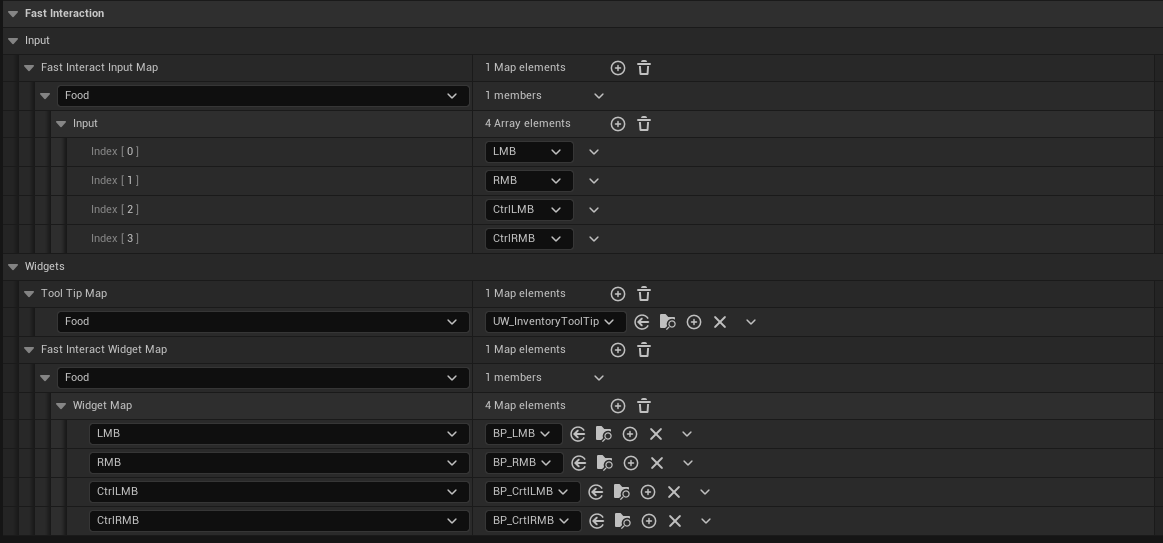Collapse the Input array row
Image resolution: width=1163 pixels, height=543 pixels.
click(x=61, y=124)
